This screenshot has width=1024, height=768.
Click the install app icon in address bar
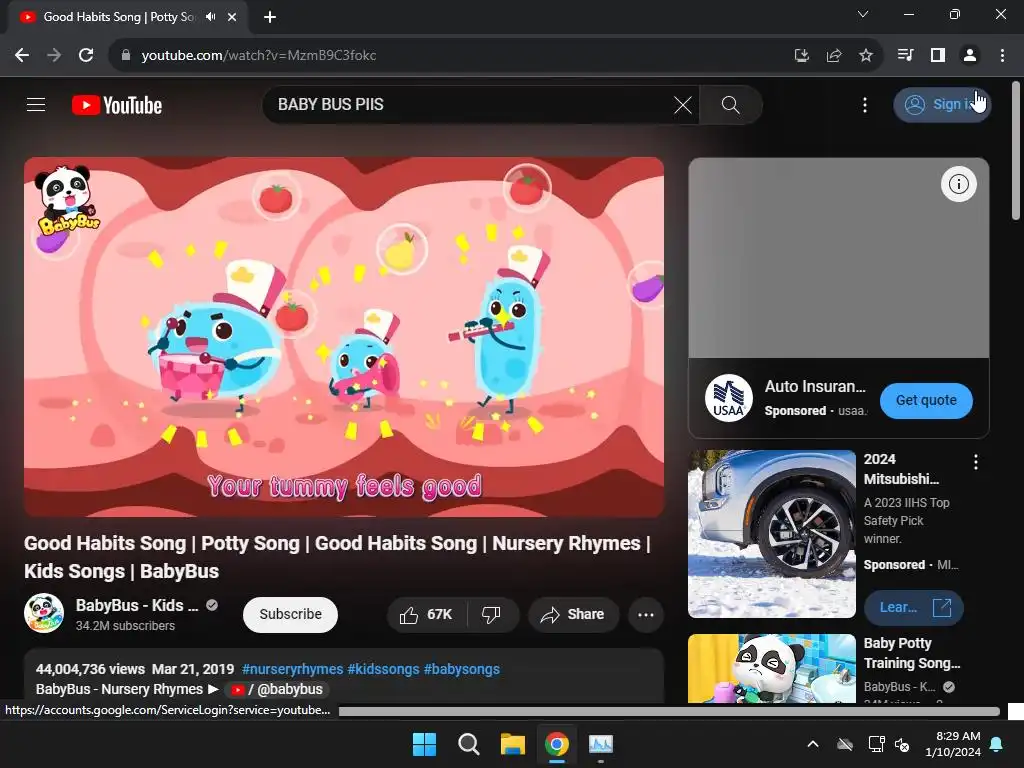pos(802,56)
